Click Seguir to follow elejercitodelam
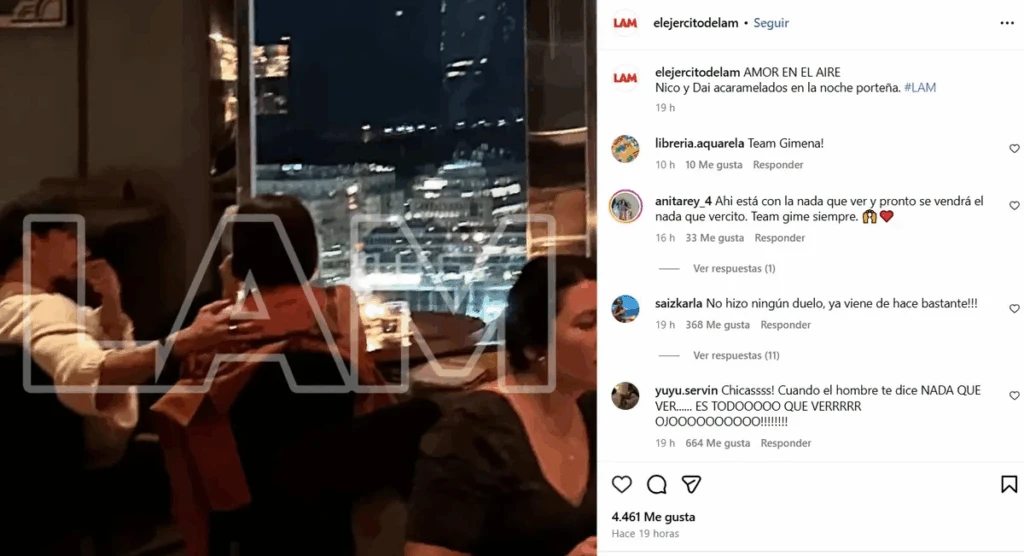 tap(771, 23)
